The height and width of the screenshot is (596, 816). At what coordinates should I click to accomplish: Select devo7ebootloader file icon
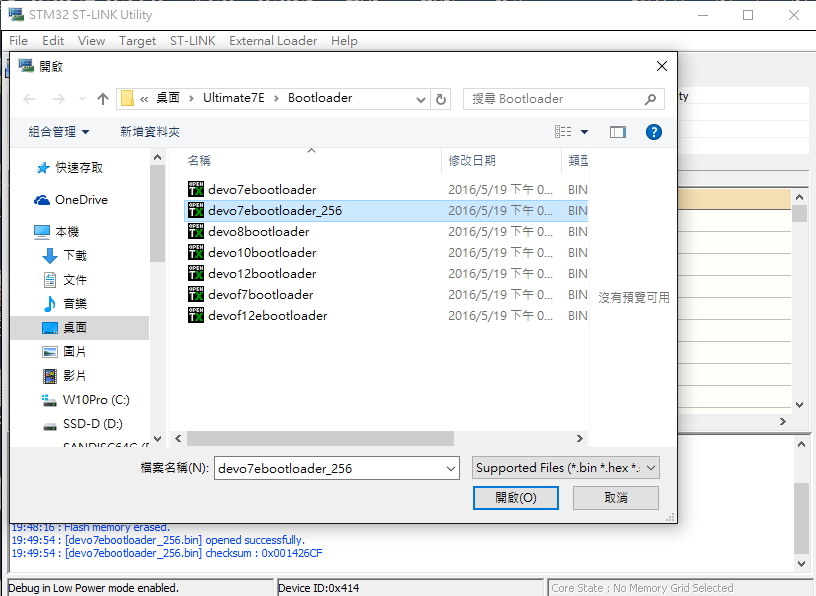coord(196,189)
